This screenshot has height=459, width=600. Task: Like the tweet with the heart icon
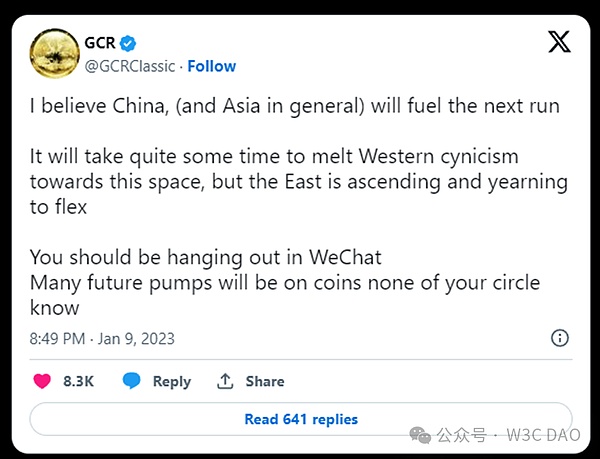(x=42, y=381)
